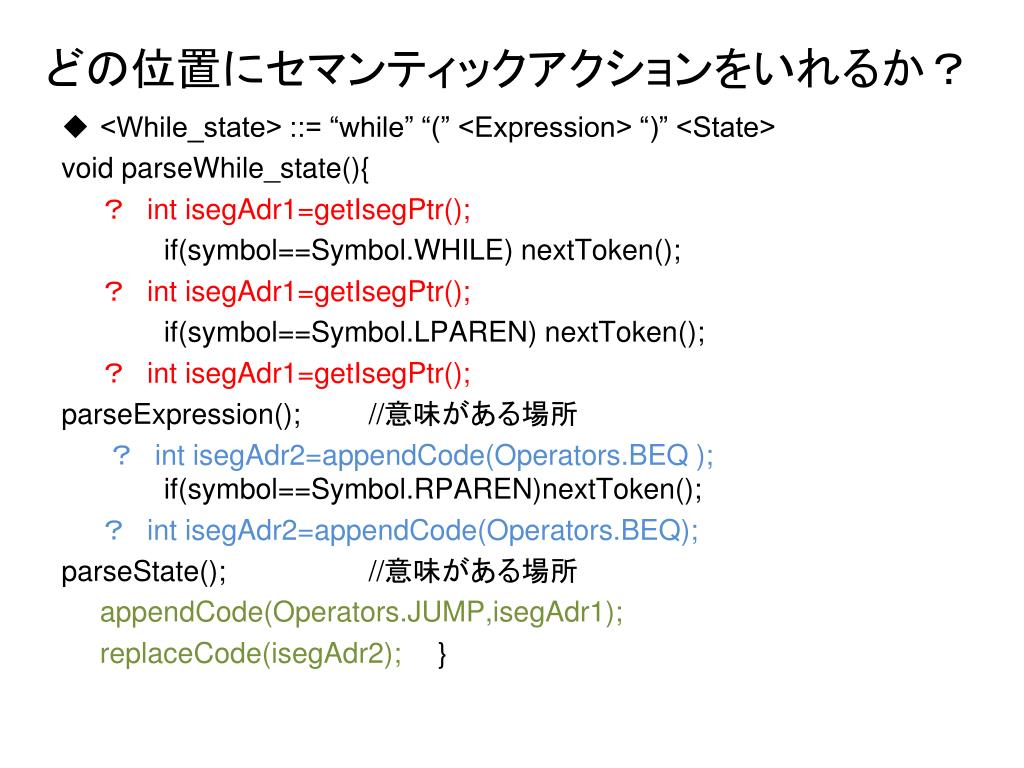The width and height of the screenshot is (1024, 768).
Task: Select 'int isegAdr2=appendCode(Operators.BEQ);' just above 'parseState();'
Action: tap(423, 530)
